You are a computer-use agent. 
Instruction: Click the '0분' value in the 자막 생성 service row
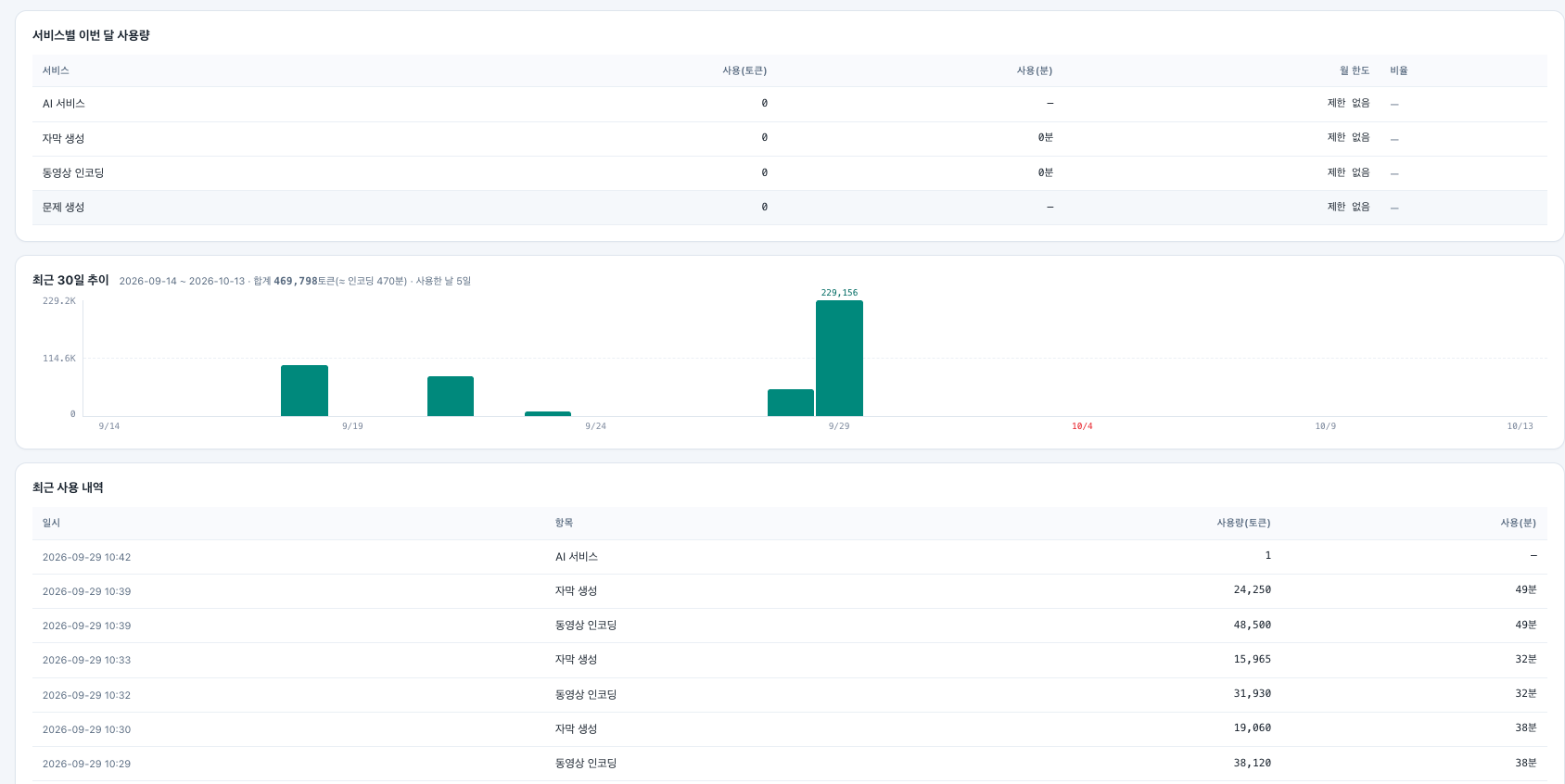click(x=1046, y=137)
